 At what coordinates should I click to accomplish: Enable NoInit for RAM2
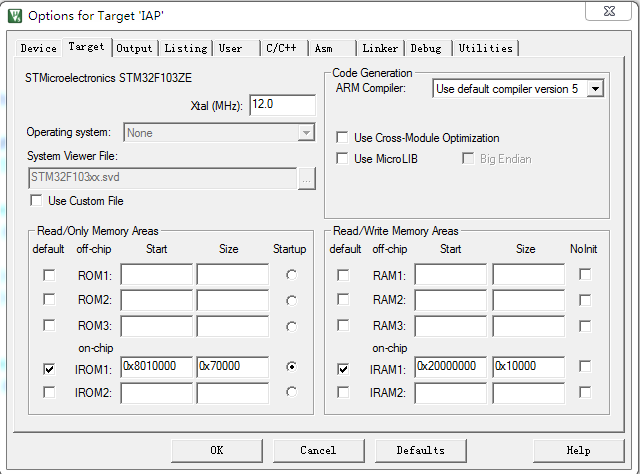click(x=585, y=300)
